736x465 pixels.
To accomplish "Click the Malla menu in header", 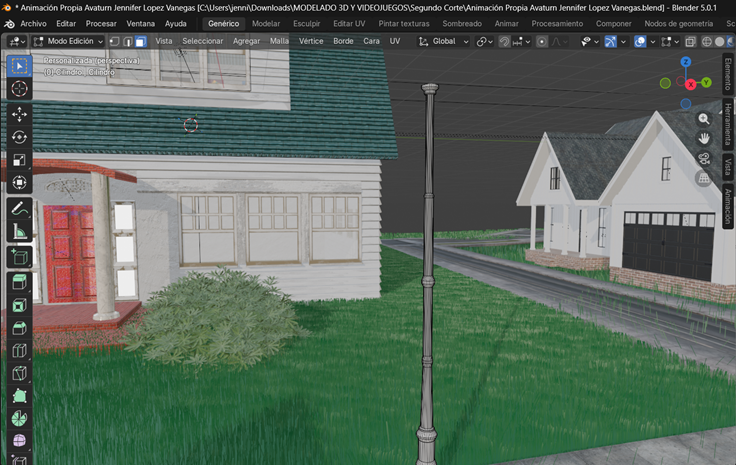I will click(x=279, y=42).
